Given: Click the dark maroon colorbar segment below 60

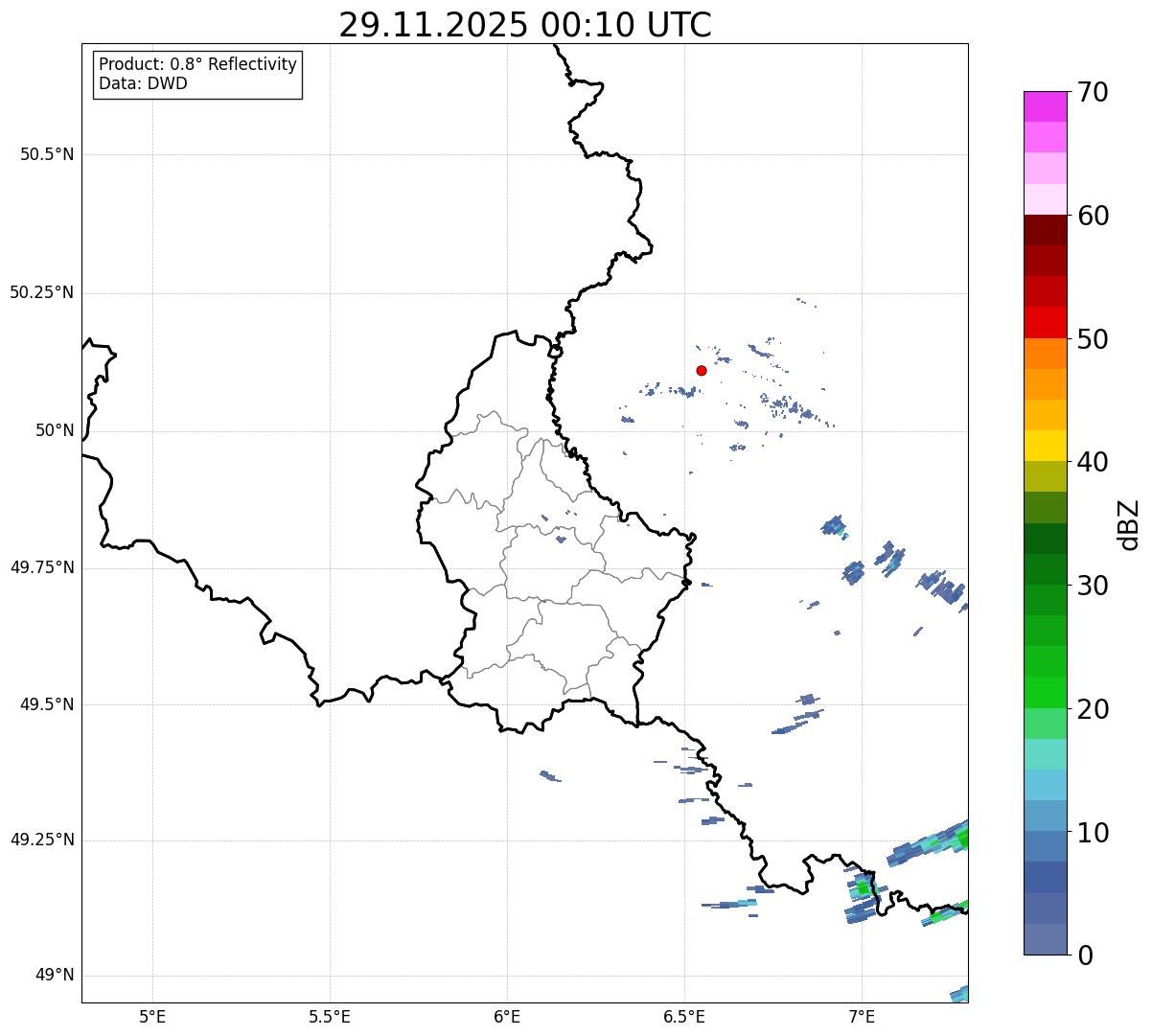Looking at the screenshot, I should click(x=1045, y=230).
